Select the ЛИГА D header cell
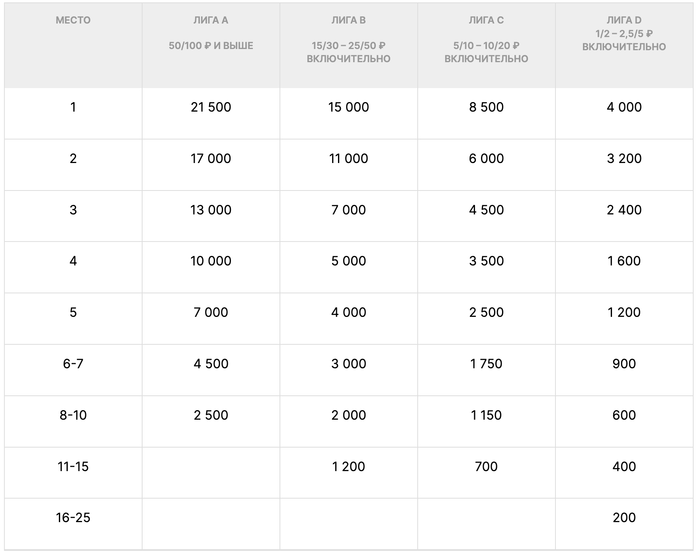 click(624, 20)
